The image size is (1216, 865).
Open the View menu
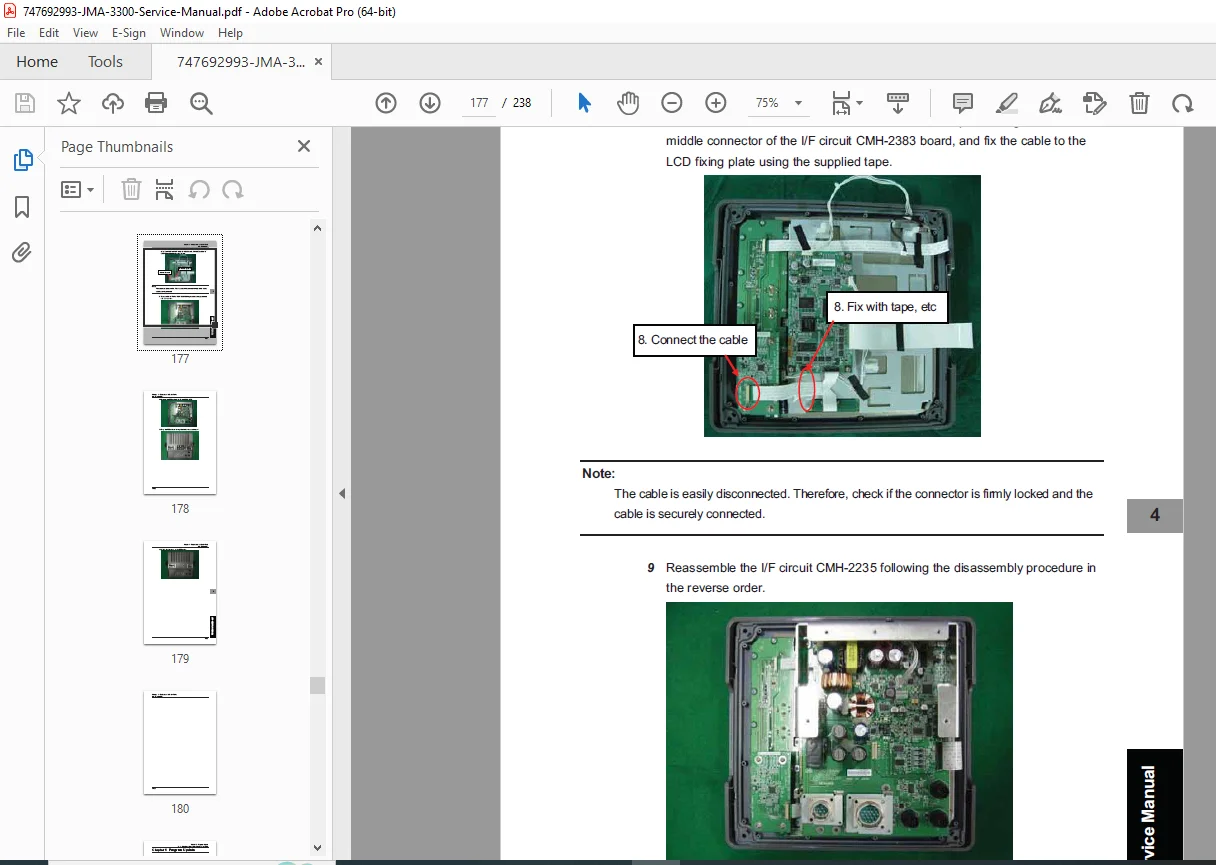tap(86, 33)
